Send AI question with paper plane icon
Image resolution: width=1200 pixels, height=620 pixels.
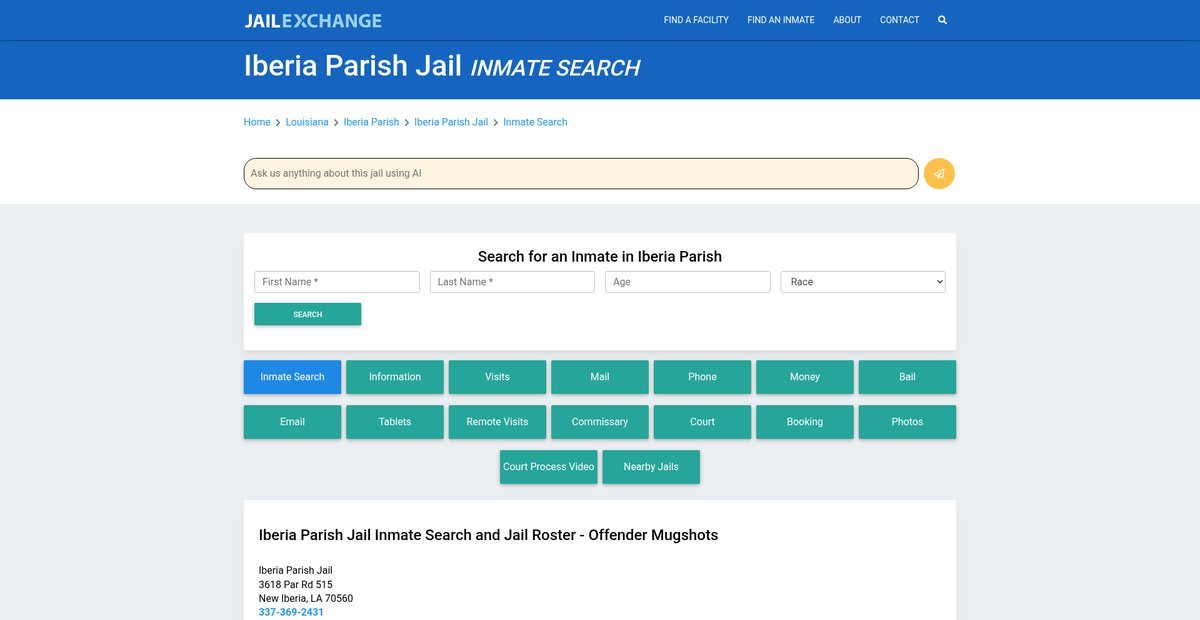[939, 173]
